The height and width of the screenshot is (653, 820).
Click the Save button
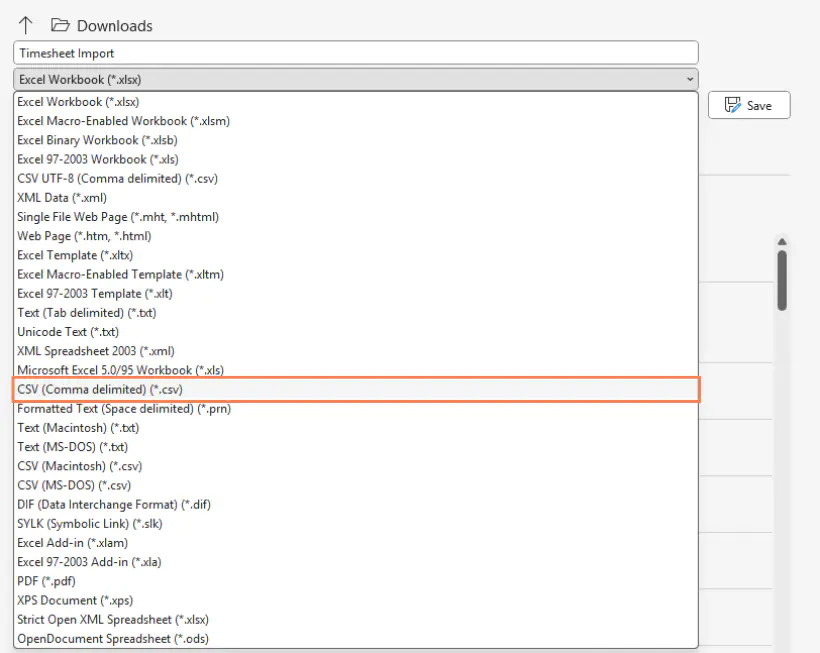click(749, 104)
